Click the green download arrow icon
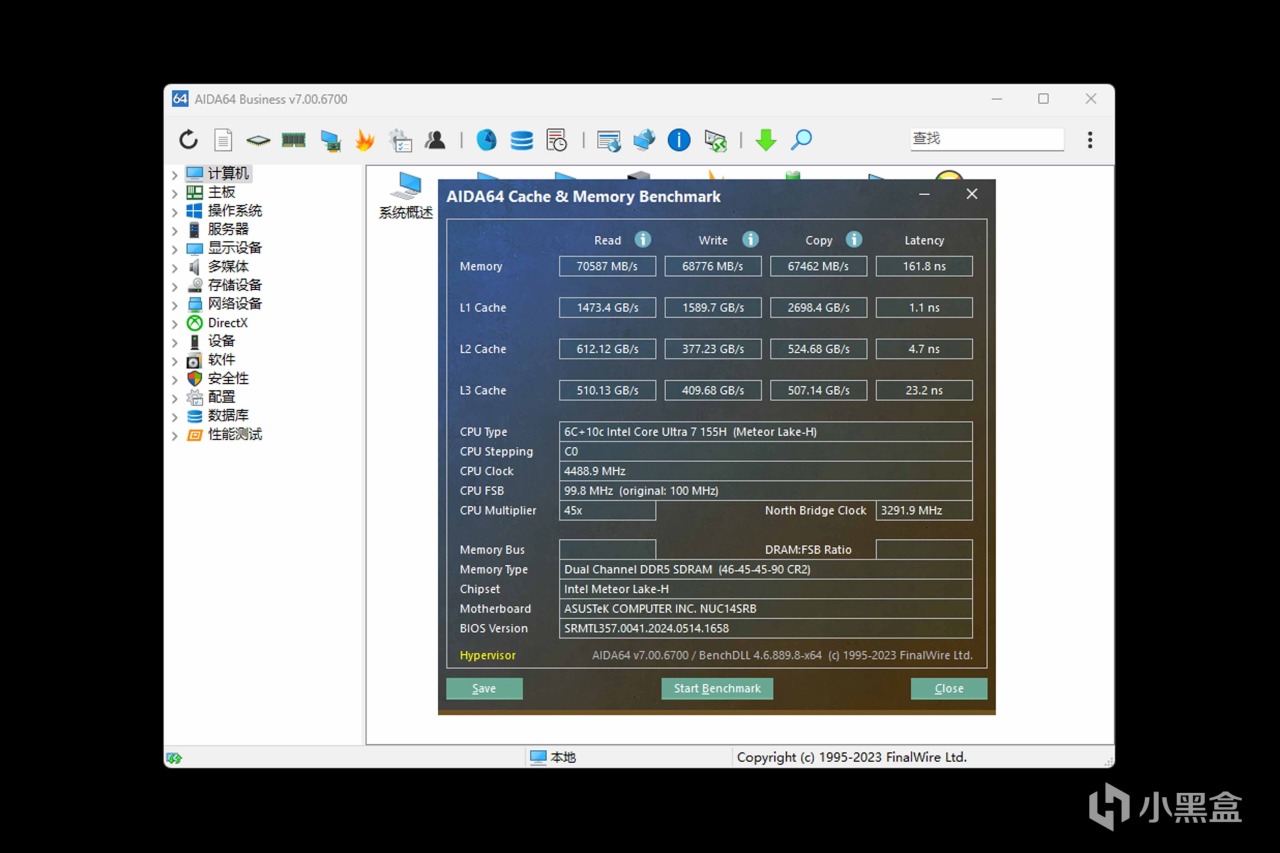 pos(766,140)
